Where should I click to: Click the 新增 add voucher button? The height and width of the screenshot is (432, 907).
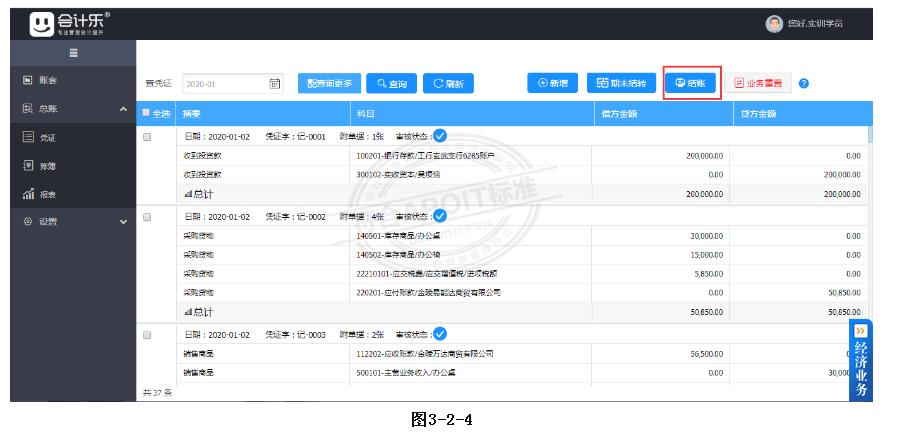pyautogui.click(x=552, y=83)
